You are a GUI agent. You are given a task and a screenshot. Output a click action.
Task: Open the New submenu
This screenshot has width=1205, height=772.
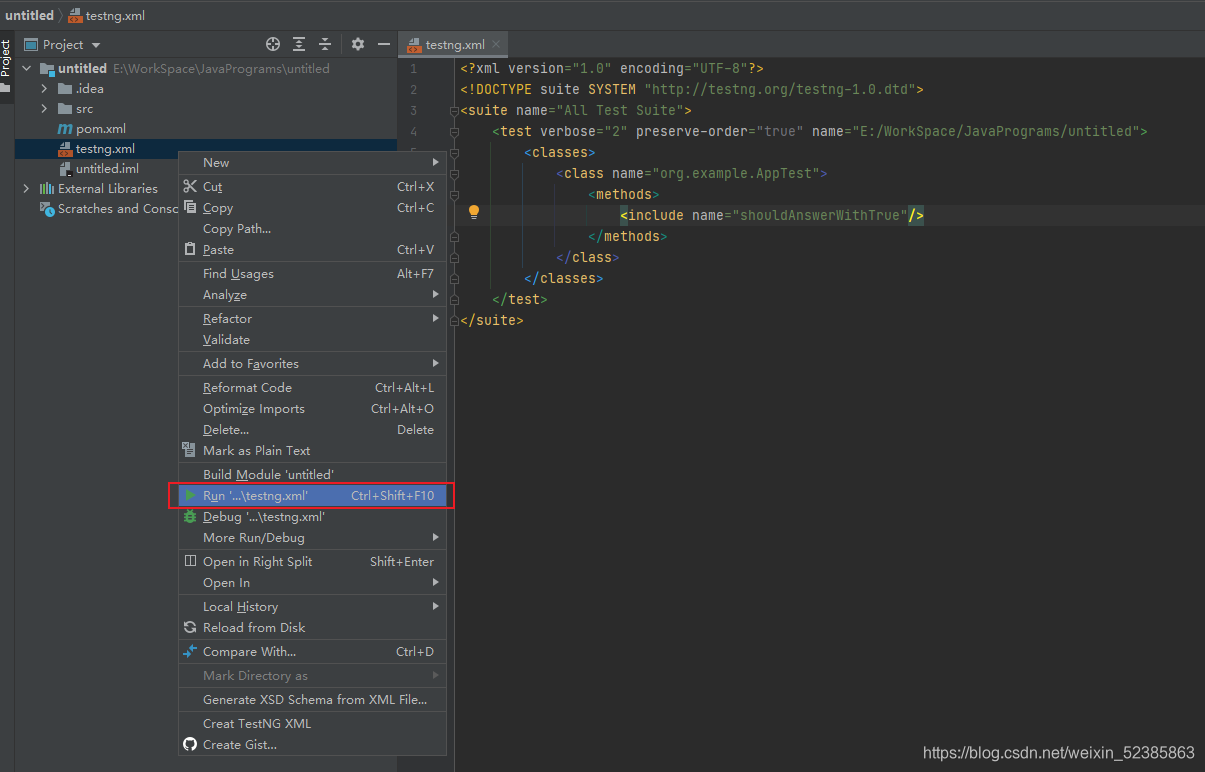311,162
